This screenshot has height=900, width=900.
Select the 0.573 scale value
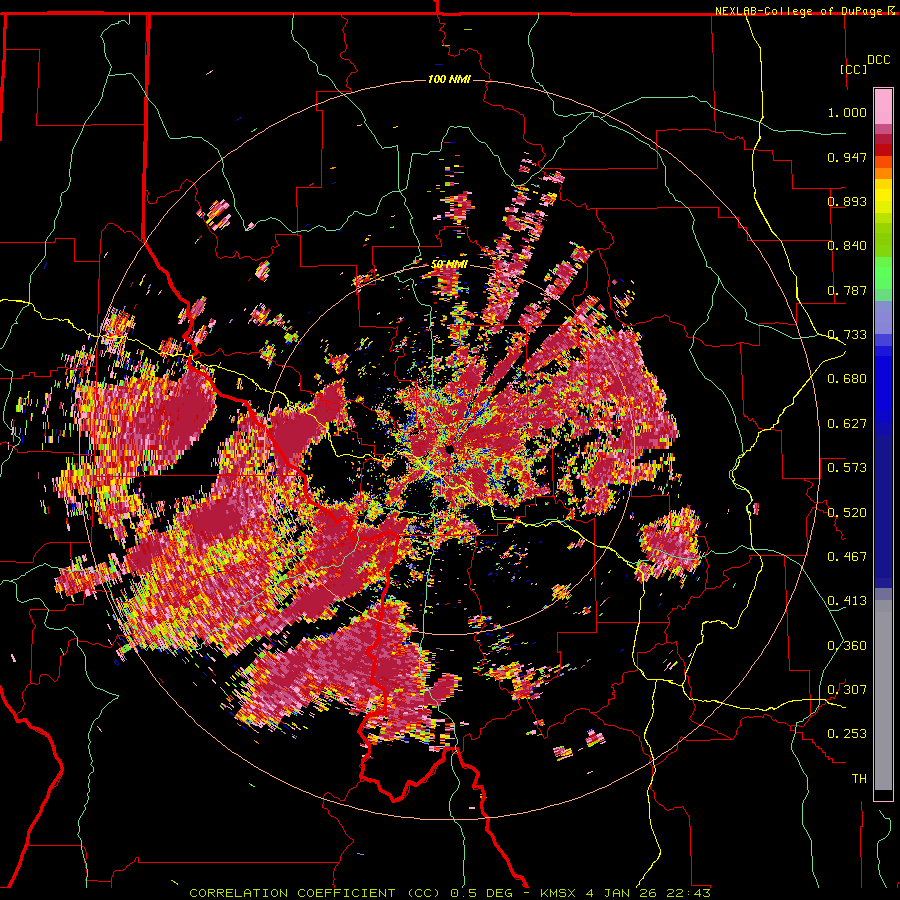click(x=847, y=467)
